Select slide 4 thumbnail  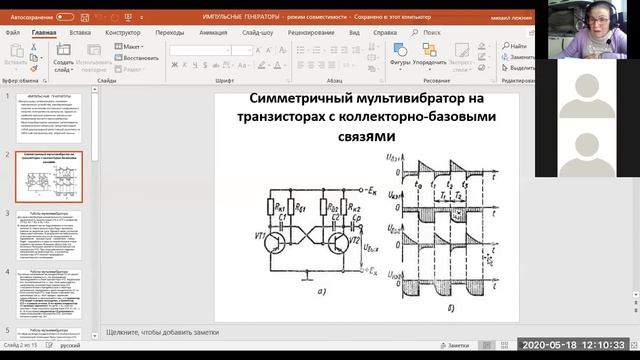click(49, 294)
